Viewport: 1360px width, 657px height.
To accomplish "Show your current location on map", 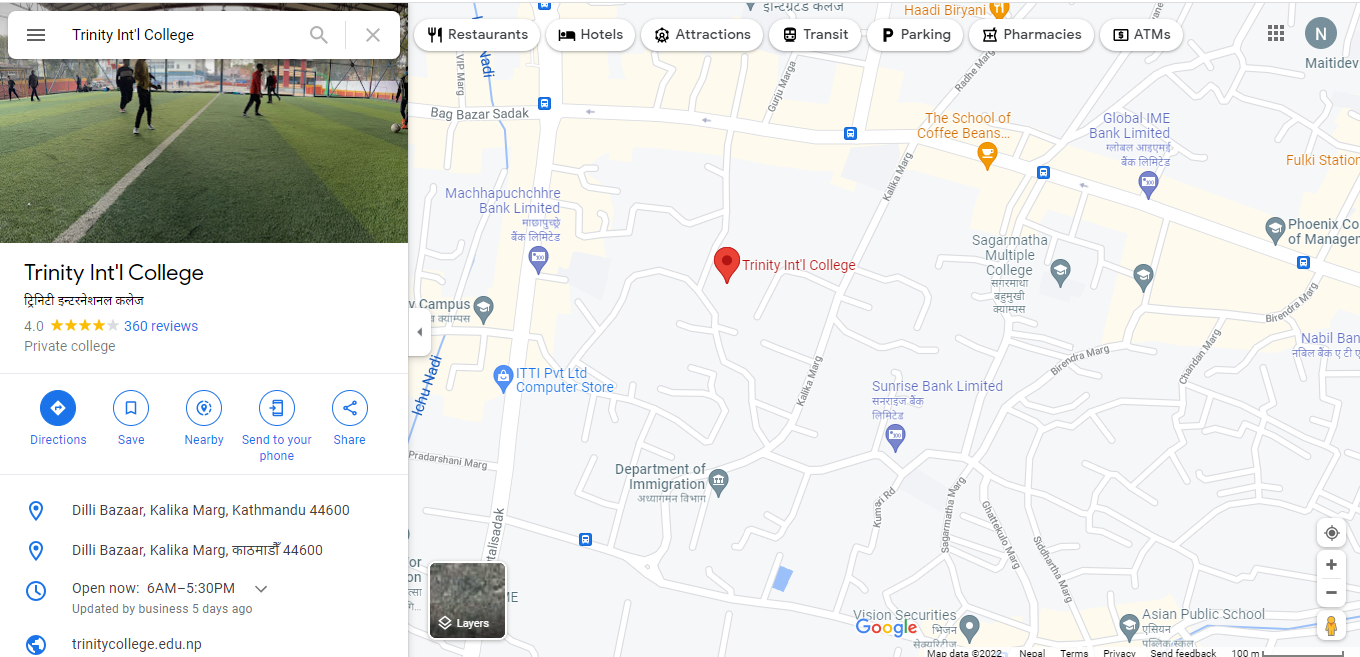I will pos(1331,533).
